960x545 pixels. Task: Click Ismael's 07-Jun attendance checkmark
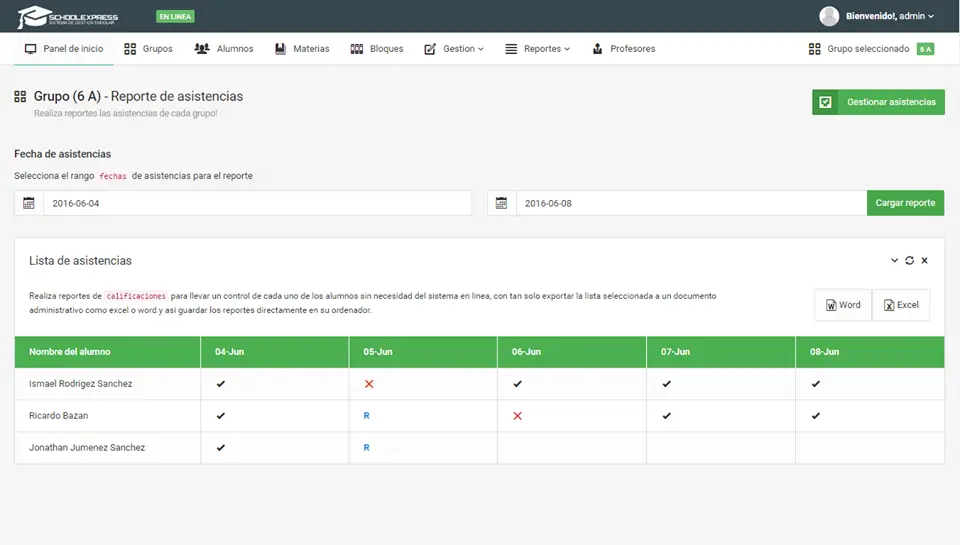pos(667,384)
